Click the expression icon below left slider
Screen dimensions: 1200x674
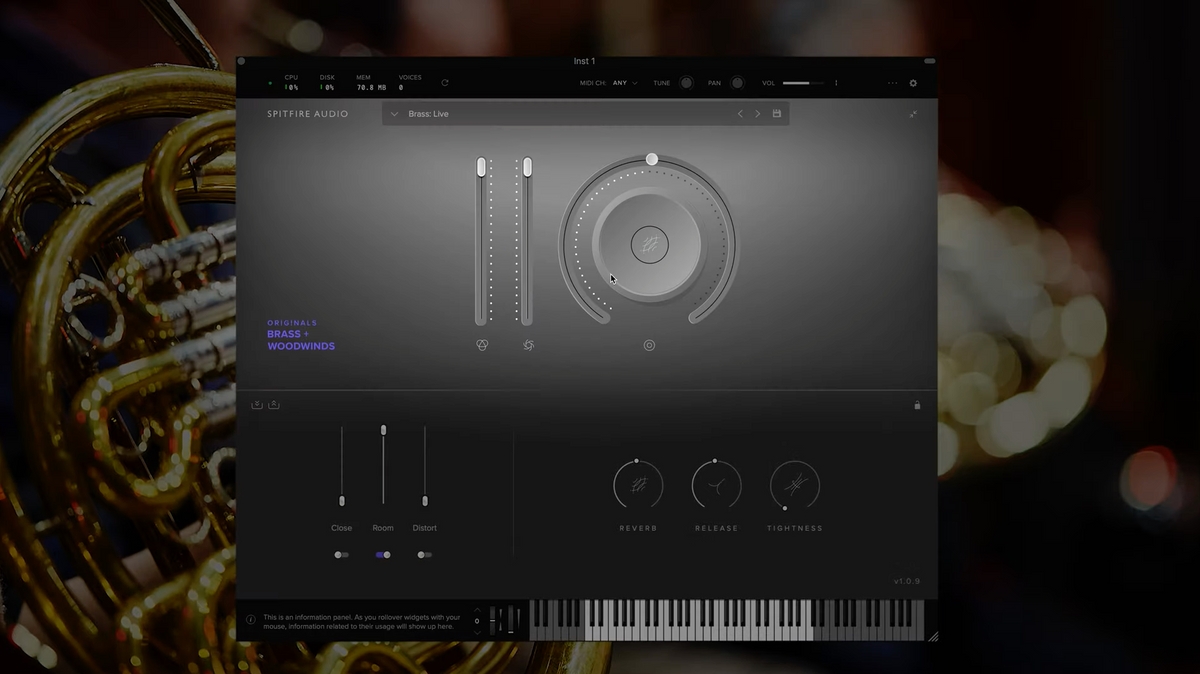(482, 345)
